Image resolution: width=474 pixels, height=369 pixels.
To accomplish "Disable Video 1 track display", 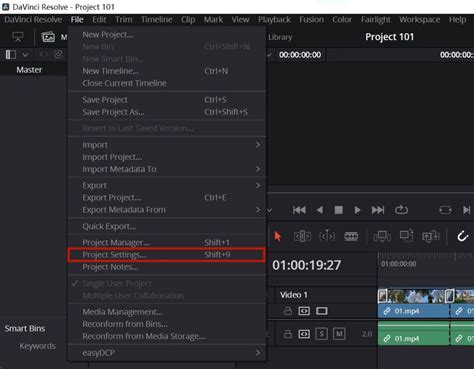I will 322,311.
